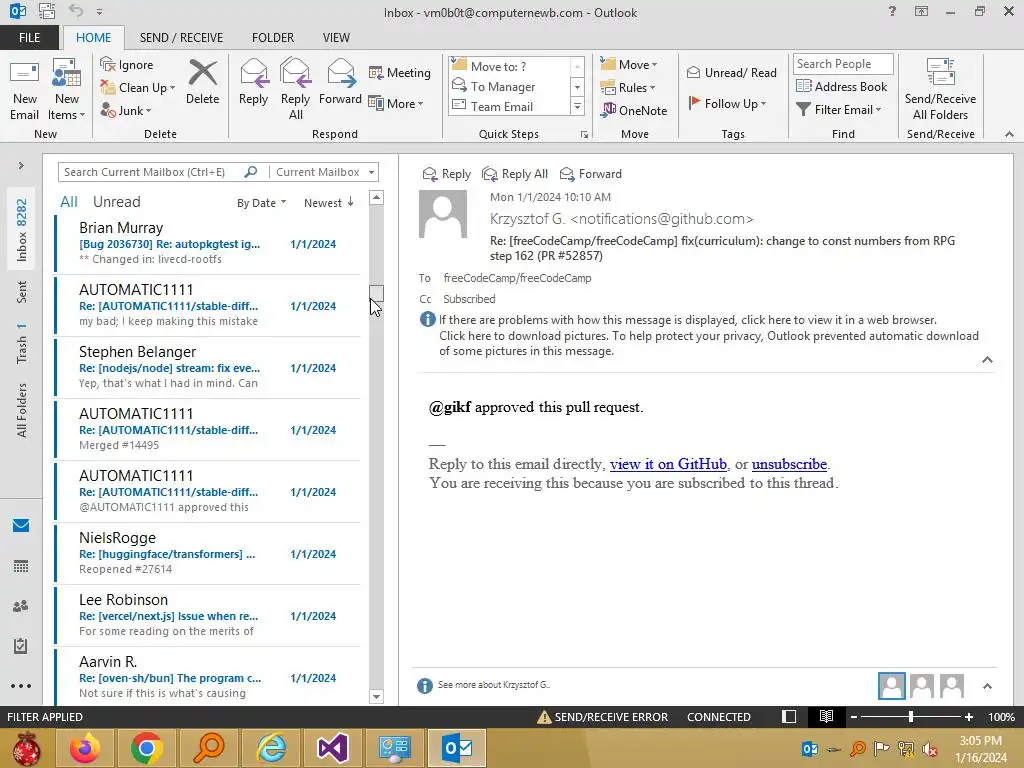Select the 'Move to: ?' quick step
This screenshot has width=1024, height=768.
coord(511,66)
